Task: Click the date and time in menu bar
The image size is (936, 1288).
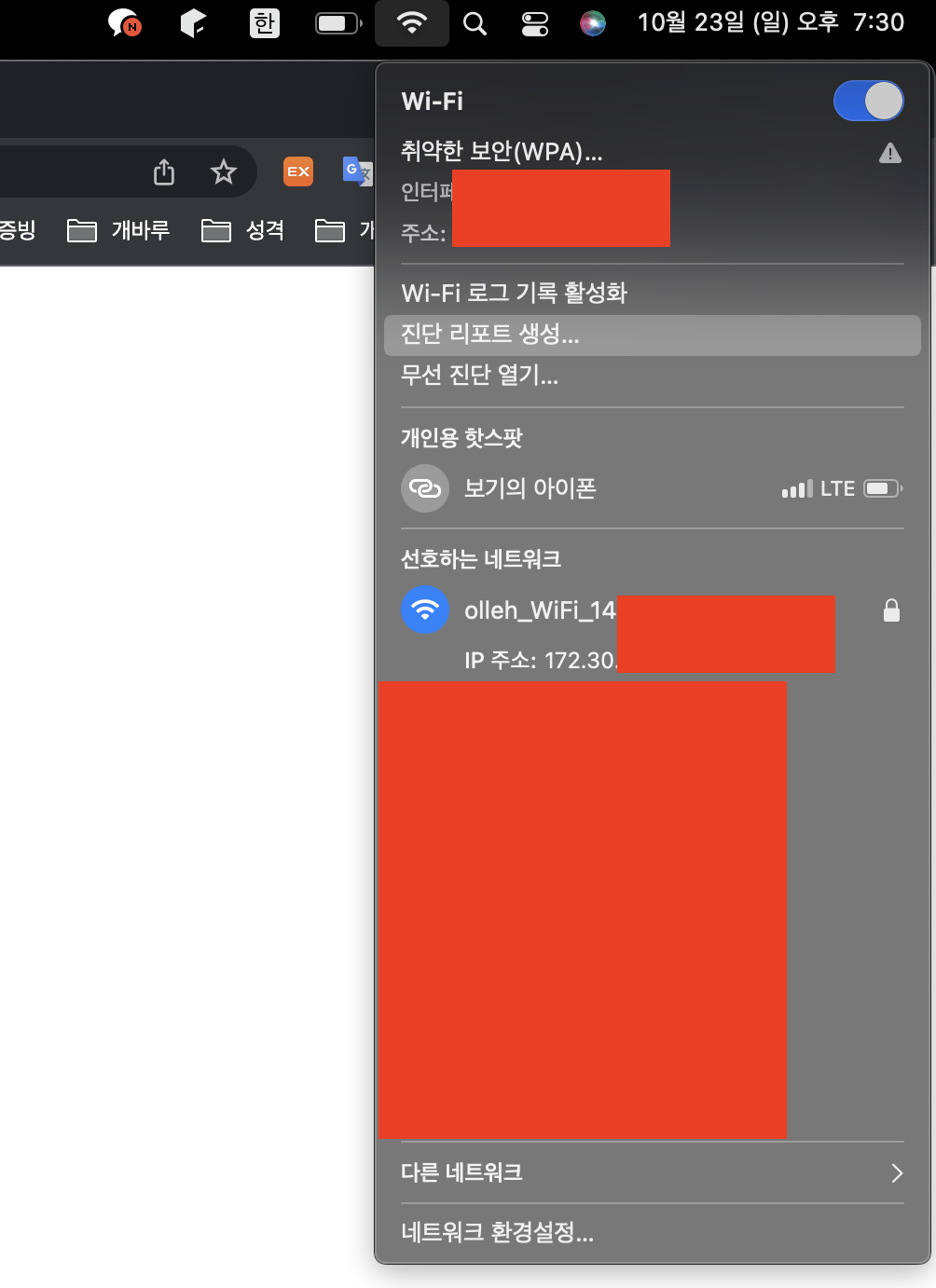Action: 770,22
